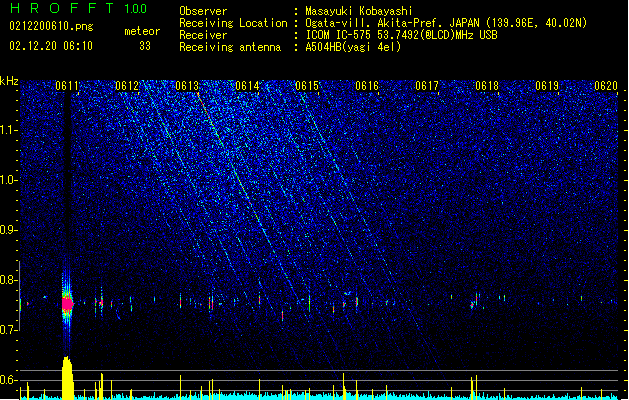Click the date stamp 02.12.20 06:10

(x=51, y=46)
